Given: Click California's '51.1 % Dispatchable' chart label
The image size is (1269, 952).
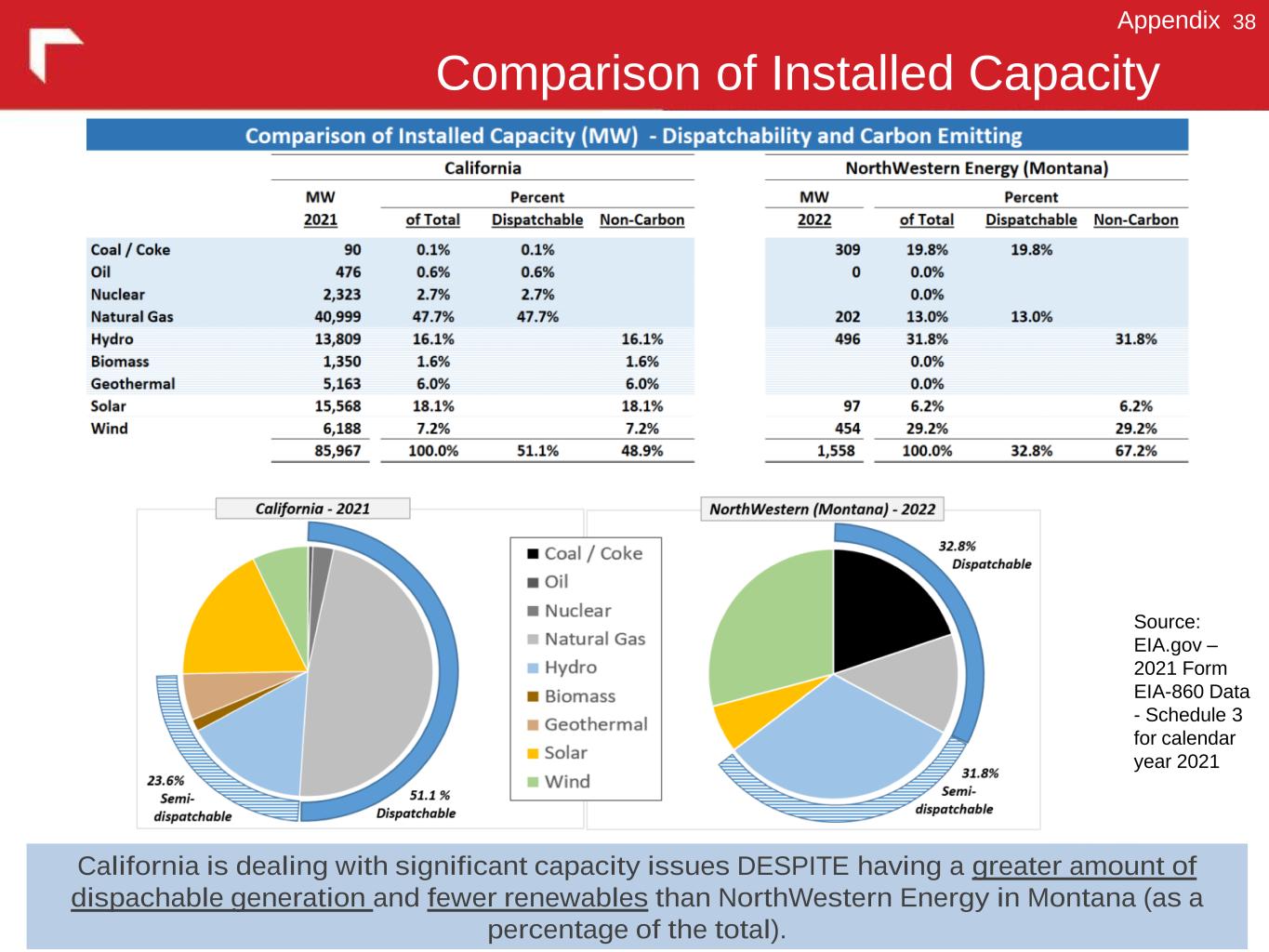Looking at the screenshot, I should [416, 804].
